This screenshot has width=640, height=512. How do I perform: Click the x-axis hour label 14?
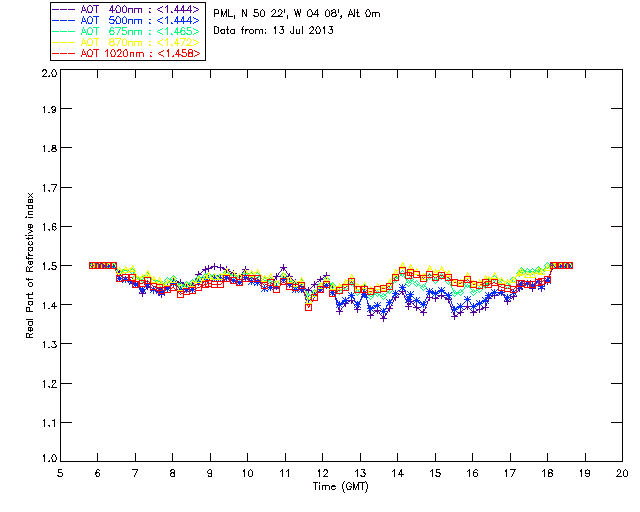[x=398, y=473]
